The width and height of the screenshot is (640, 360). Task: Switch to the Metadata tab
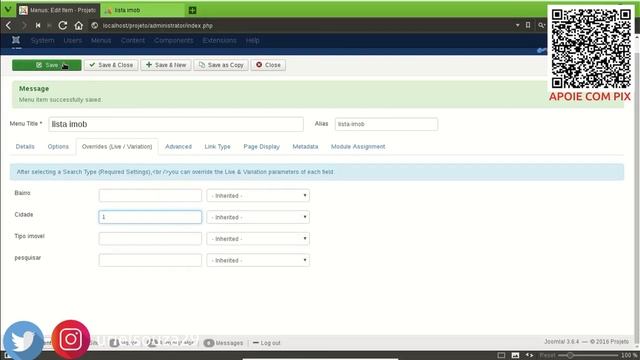[305, 147]
